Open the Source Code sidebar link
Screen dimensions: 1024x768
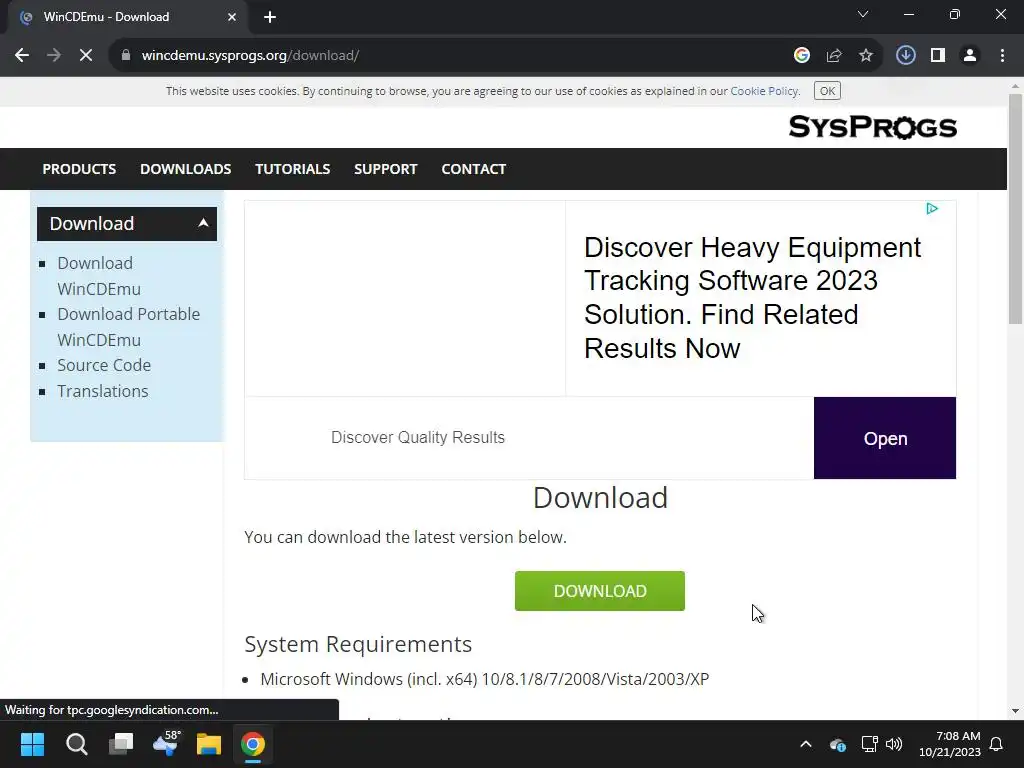point(104,365)
